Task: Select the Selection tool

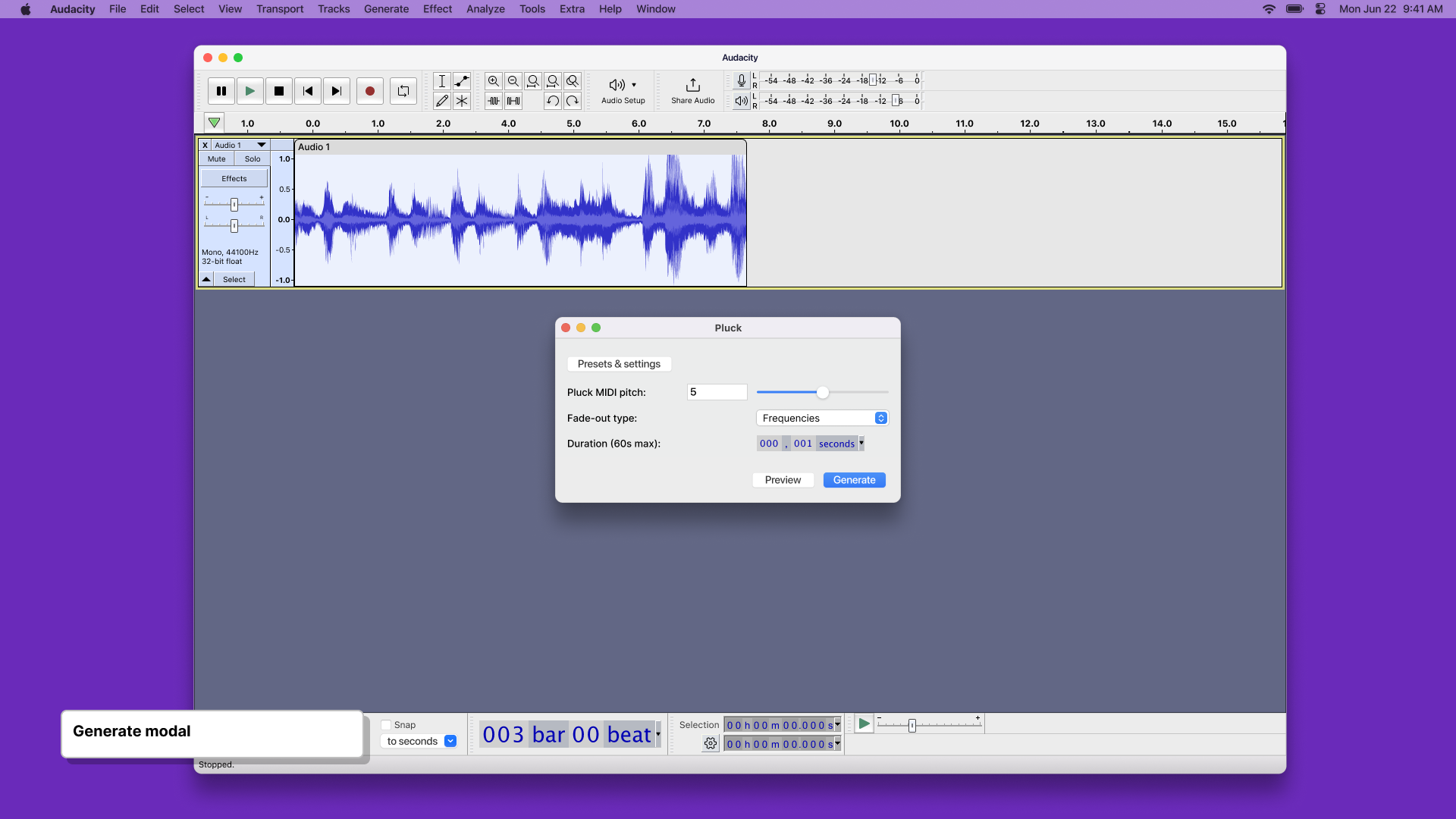Action: coord(442,81)
